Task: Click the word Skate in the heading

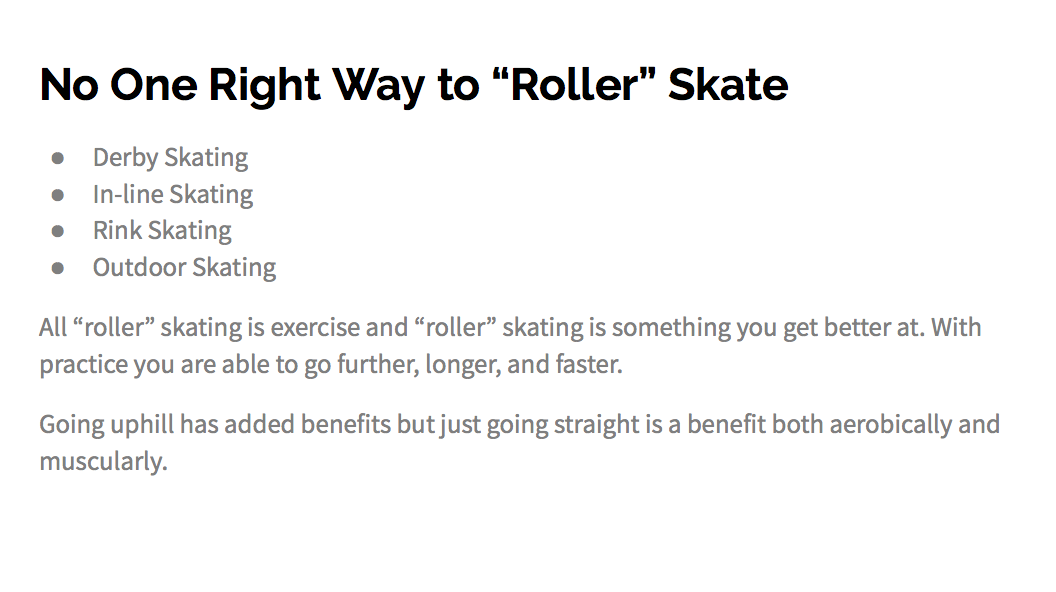Action: [x=728, y=85]
